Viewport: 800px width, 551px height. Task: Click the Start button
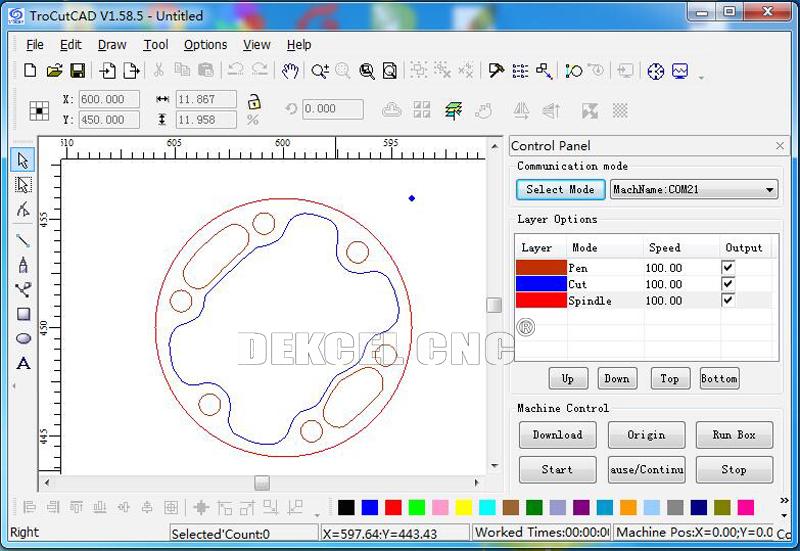pos(557,469)
